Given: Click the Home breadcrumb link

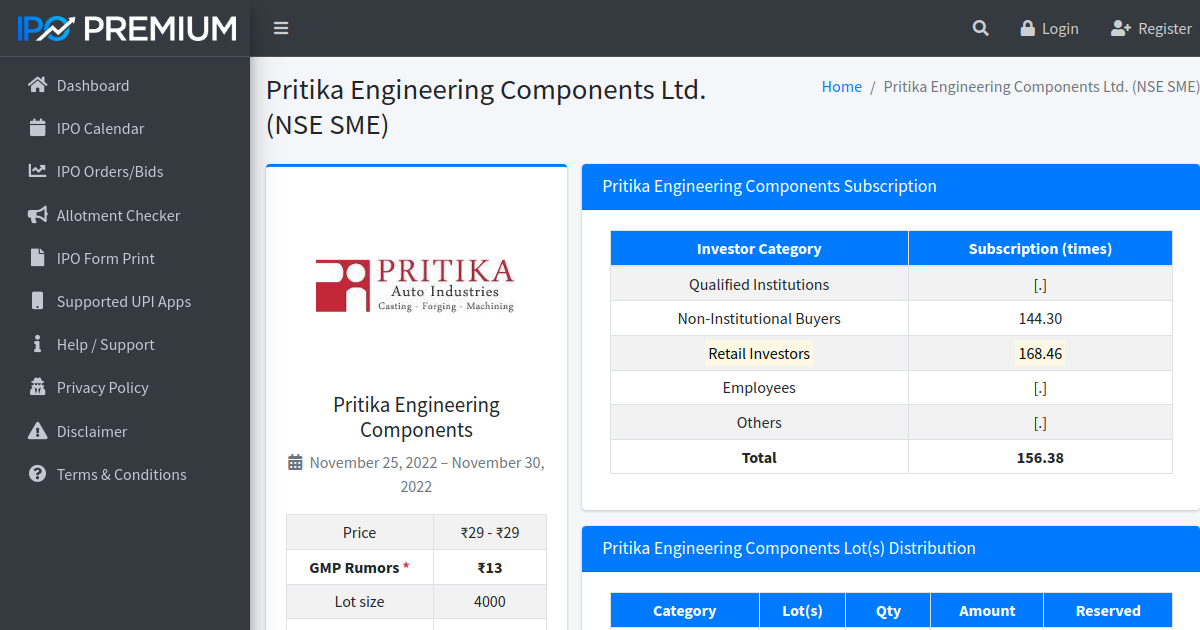Looking at the screenshot, I should click(841, 86).
